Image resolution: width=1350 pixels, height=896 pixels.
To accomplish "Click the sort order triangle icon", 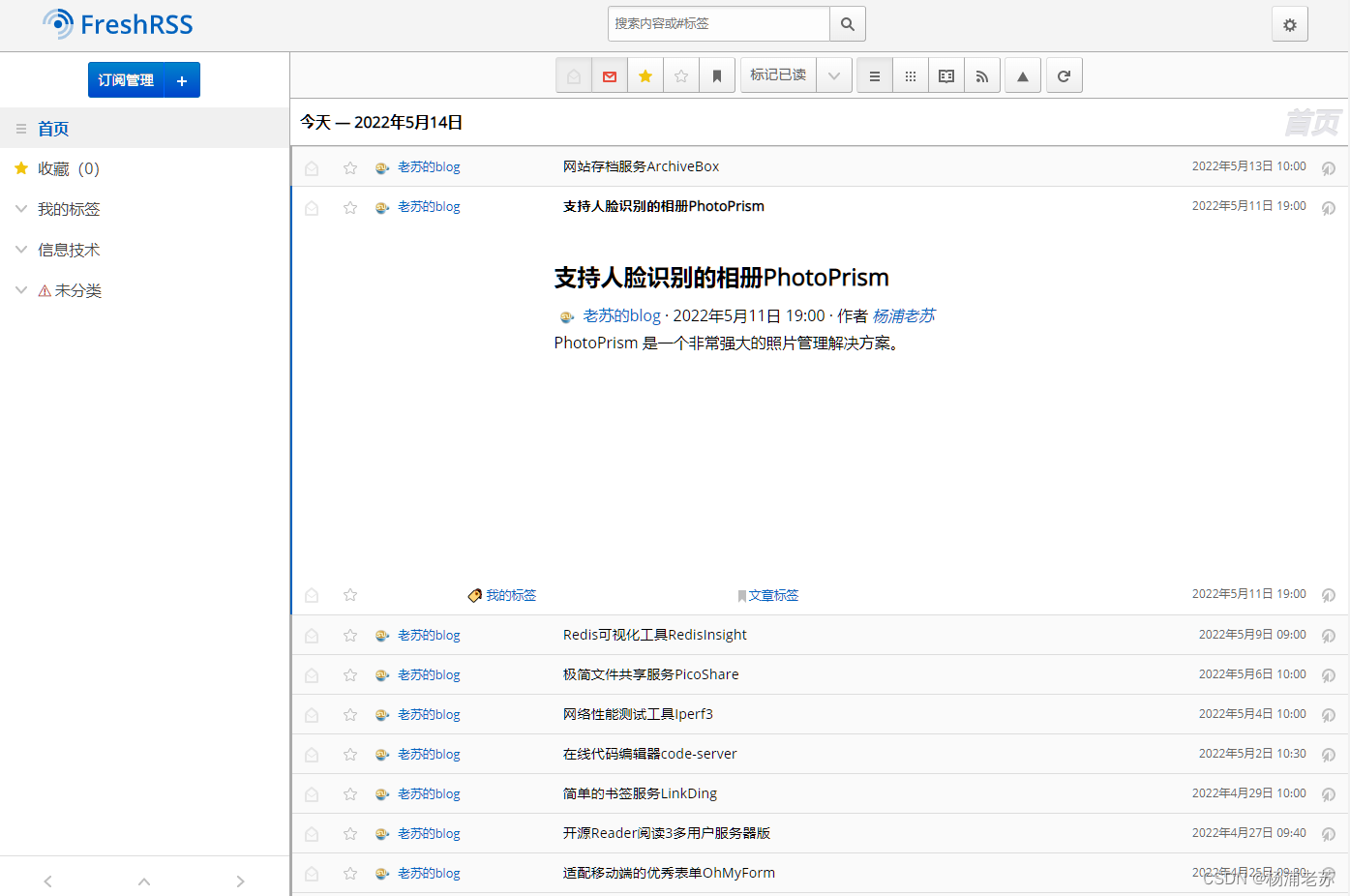I will [1023, 76].
